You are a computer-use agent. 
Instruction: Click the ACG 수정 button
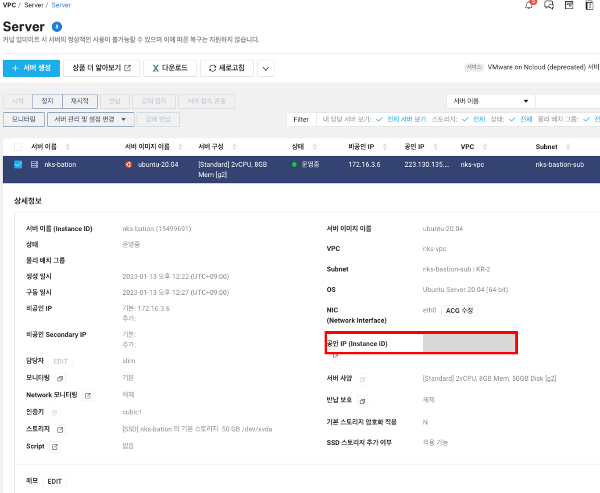tap(459, 310)
